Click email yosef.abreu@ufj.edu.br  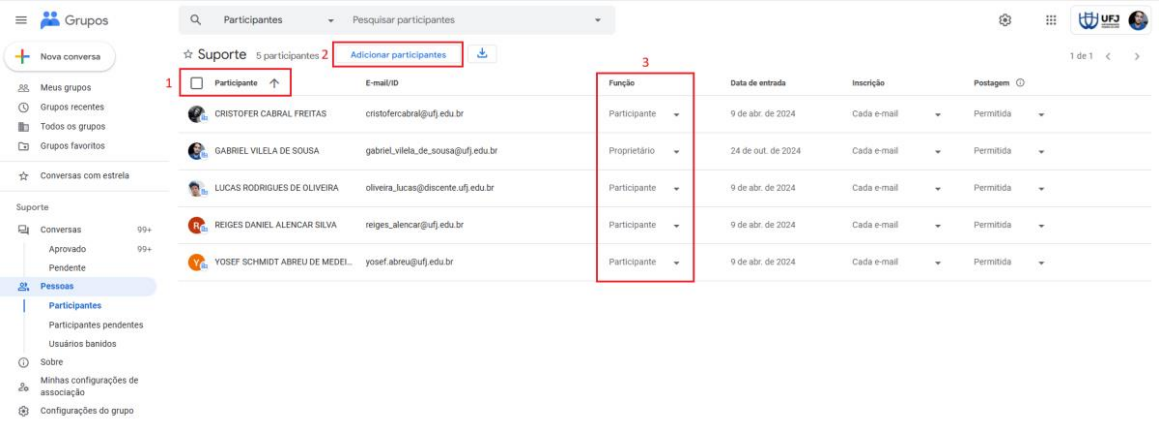(x=409, y=262)
